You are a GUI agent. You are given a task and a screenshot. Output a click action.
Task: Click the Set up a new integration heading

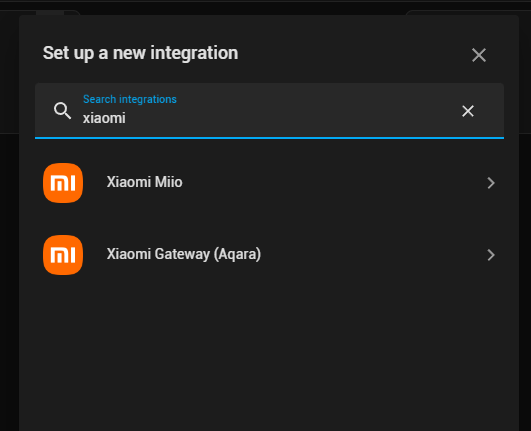[x=141, y=53]
